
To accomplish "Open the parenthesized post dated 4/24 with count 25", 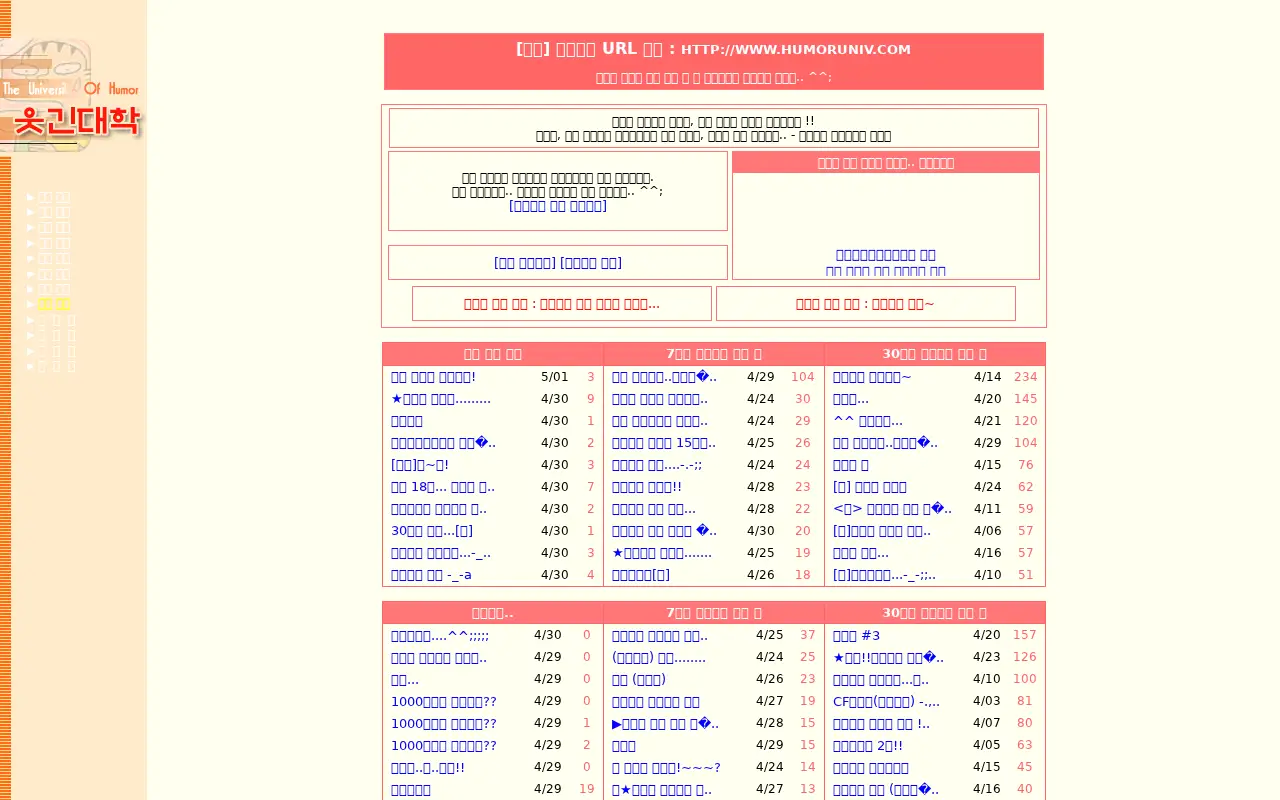I will (659, 657).
